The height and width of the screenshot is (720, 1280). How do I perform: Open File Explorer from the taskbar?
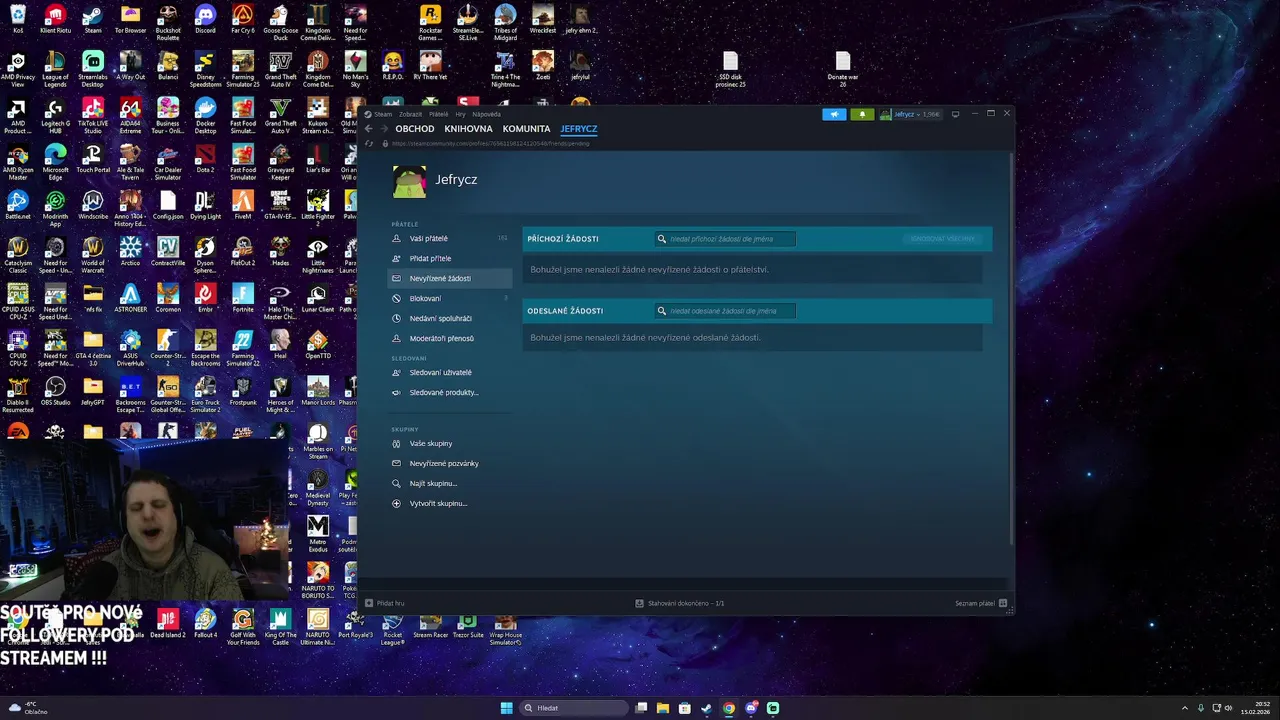[x=663, y=708]
